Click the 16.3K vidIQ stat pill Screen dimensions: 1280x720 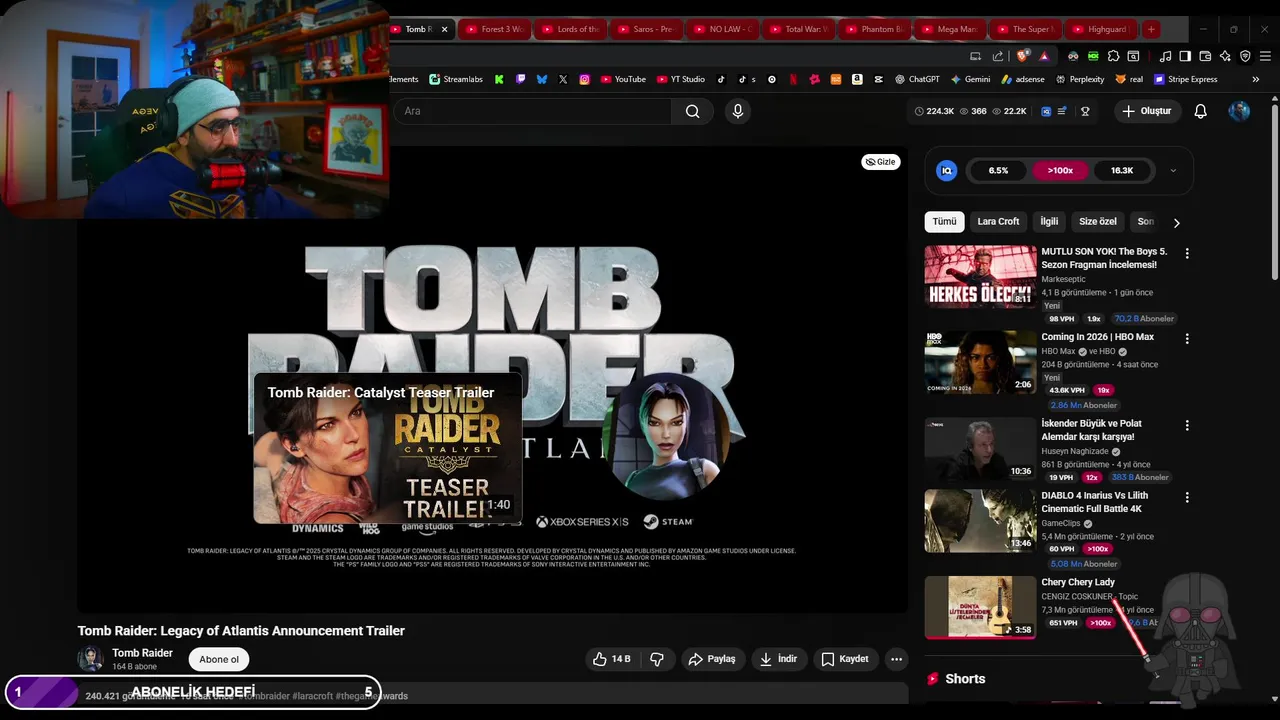click(x=1122, y=171)
